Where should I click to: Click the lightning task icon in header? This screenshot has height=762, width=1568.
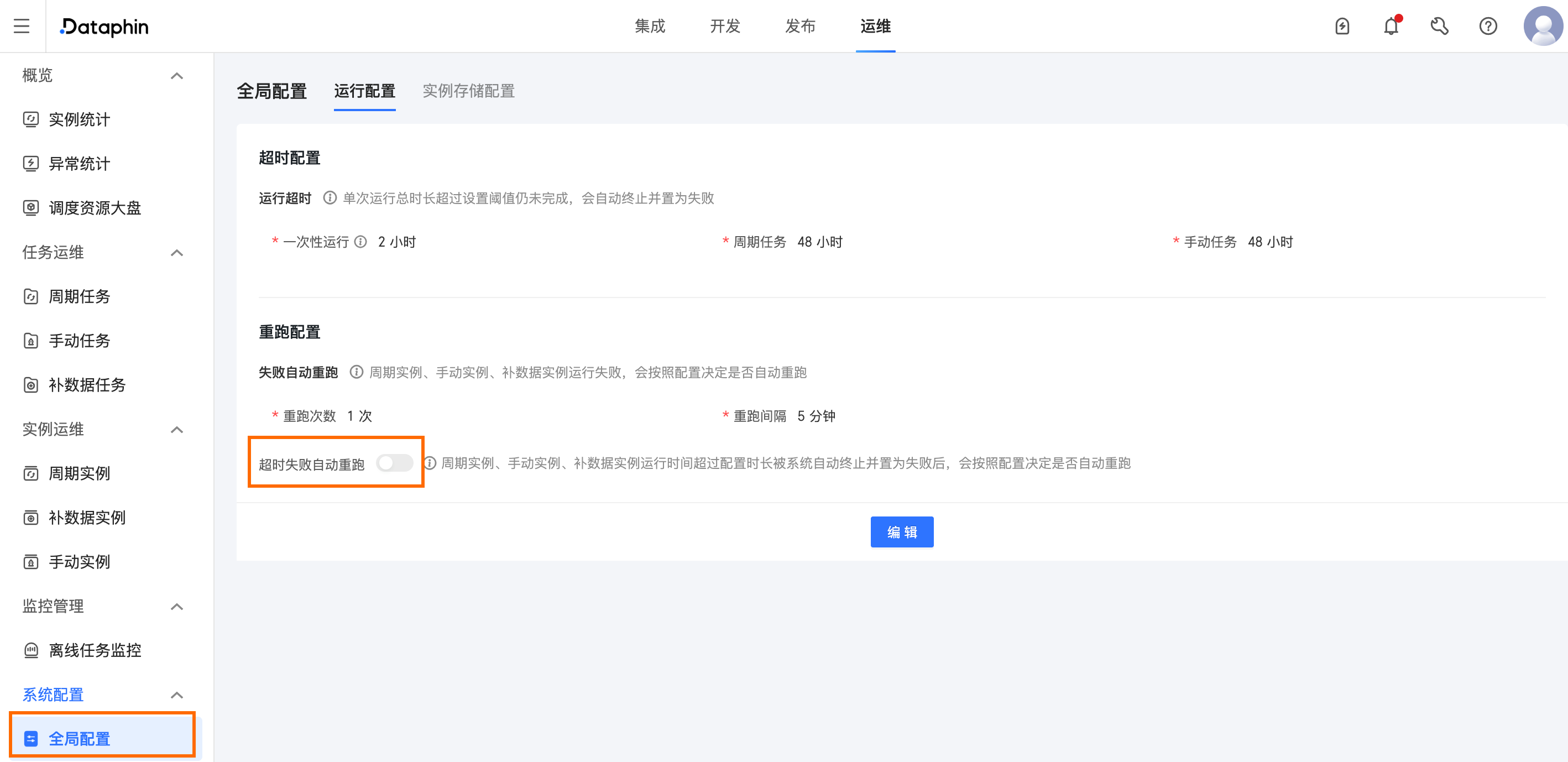[1342, 26]
